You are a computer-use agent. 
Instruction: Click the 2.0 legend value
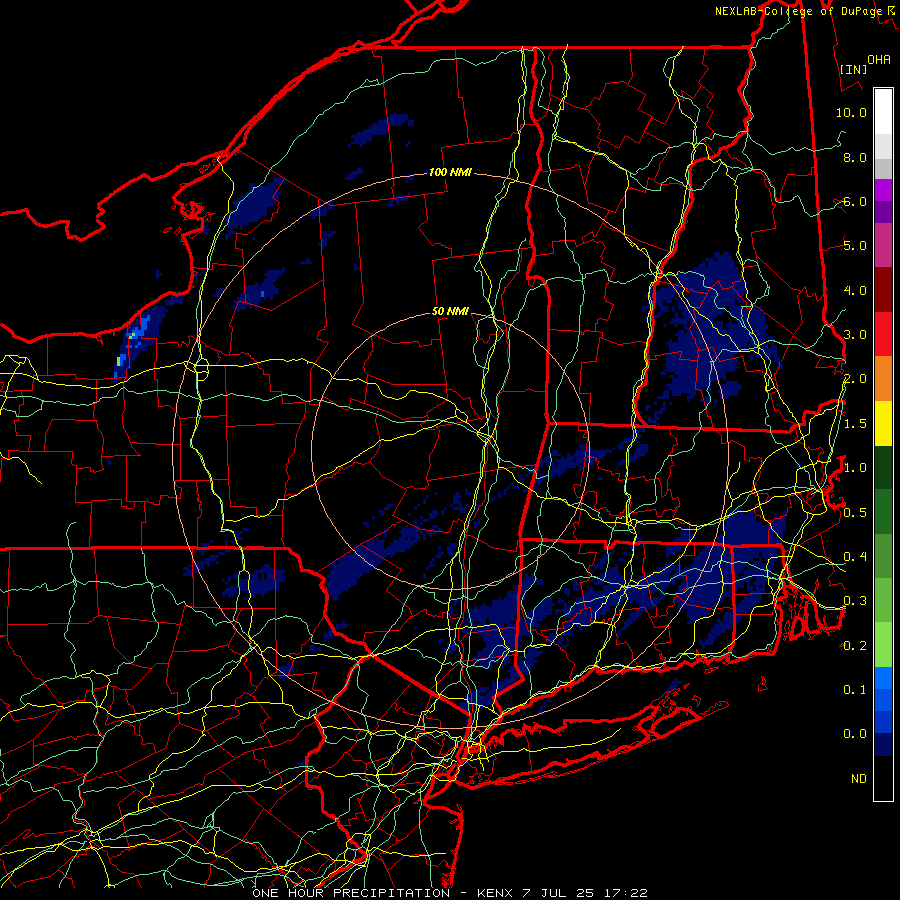point(855,379)
